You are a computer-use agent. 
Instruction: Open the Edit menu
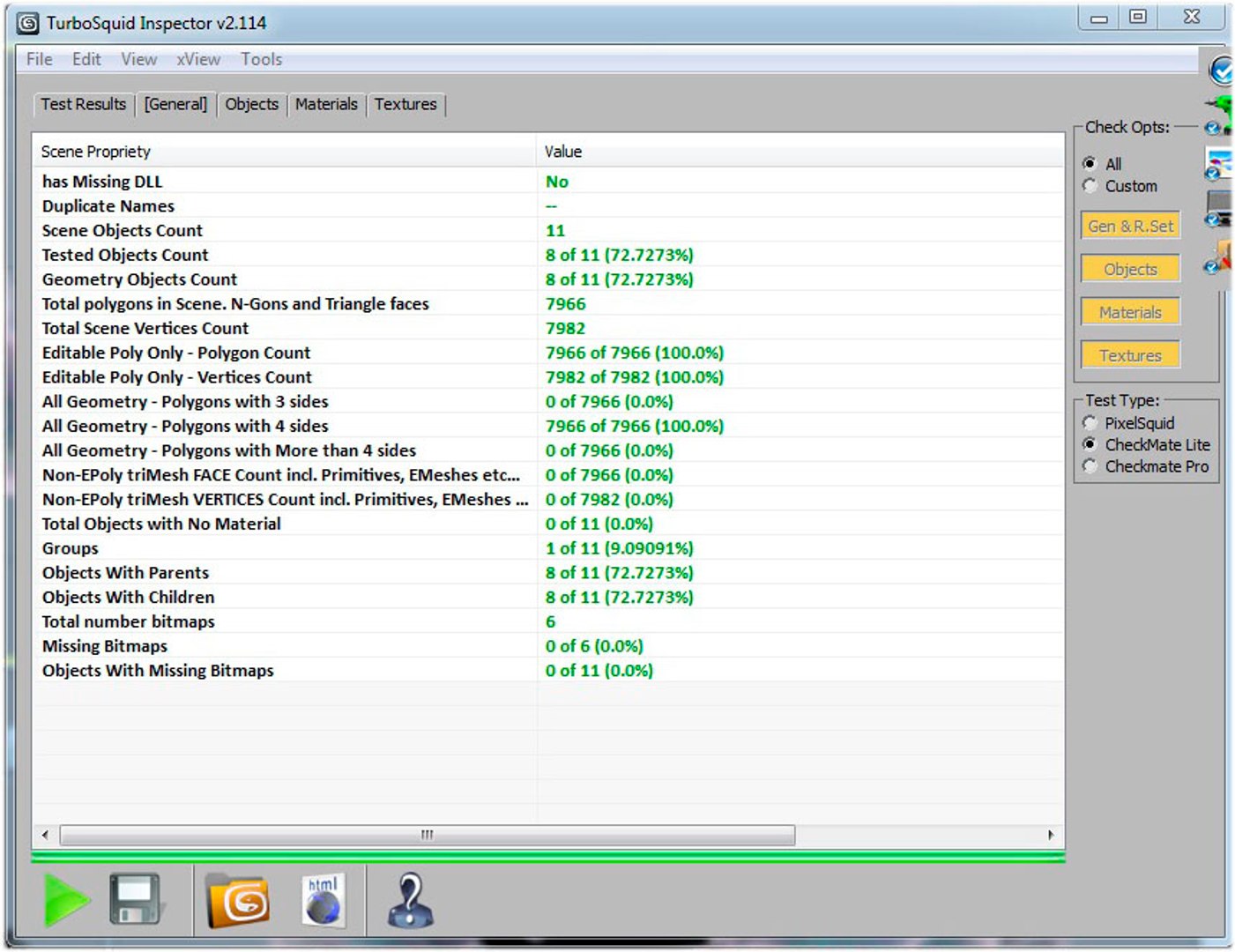(x=86, y=59)
